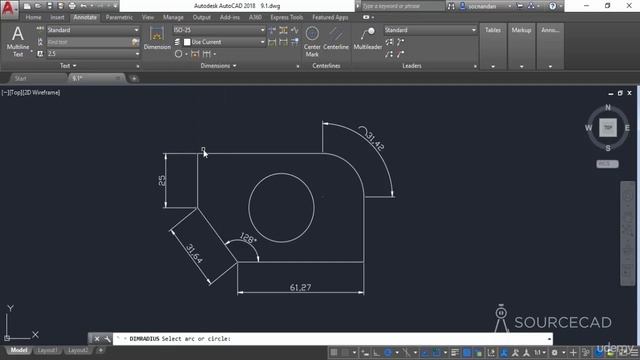640x360 pixels.
Task: Open the annotation scale 1:1 dropdown
Action: click(540, 353)
